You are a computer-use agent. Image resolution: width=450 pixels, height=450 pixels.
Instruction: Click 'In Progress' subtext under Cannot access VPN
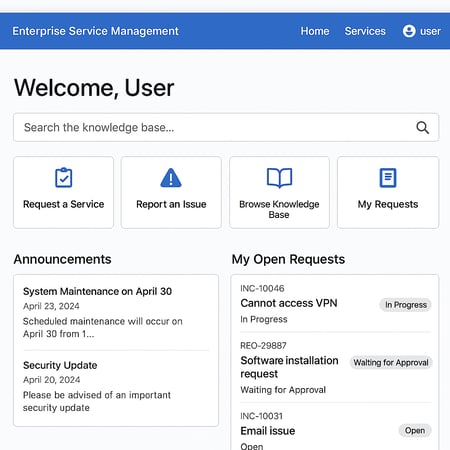coord(264,319)
